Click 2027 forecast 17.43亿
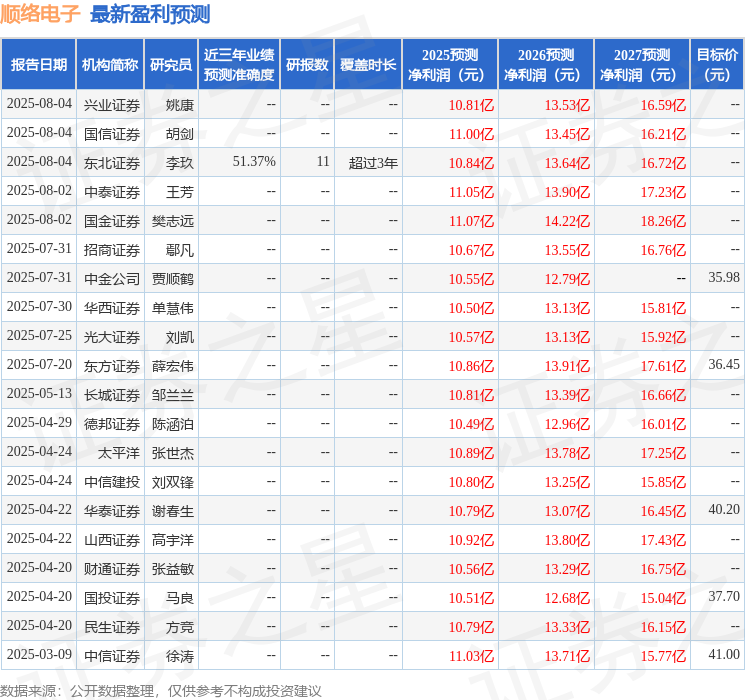The width and height of the screenshot is (745, 700). click(x=663, y=540)
